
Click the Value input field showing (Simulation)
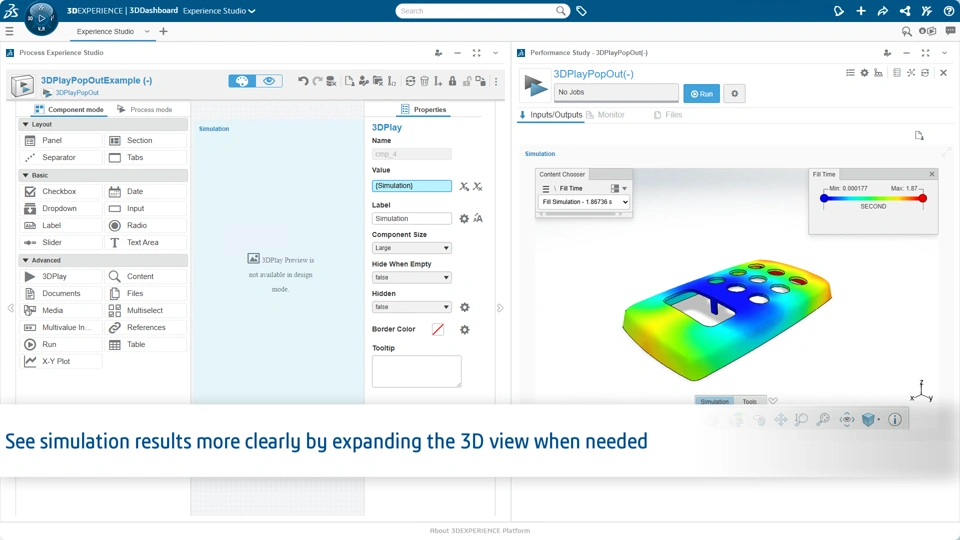[411, 186]
